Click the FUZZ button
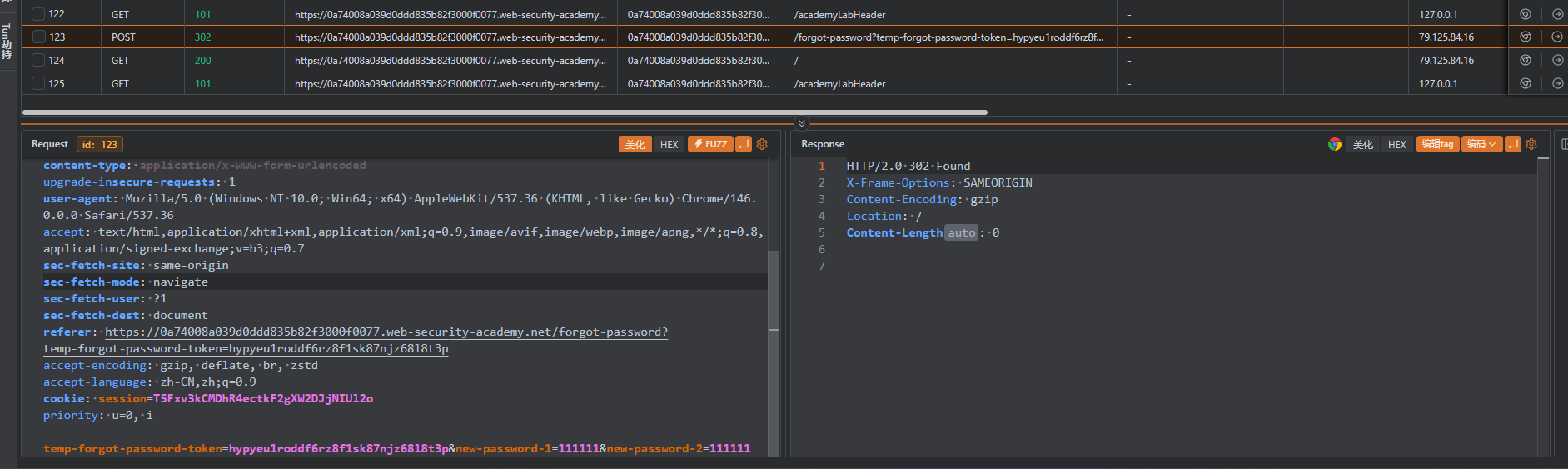 710,144
